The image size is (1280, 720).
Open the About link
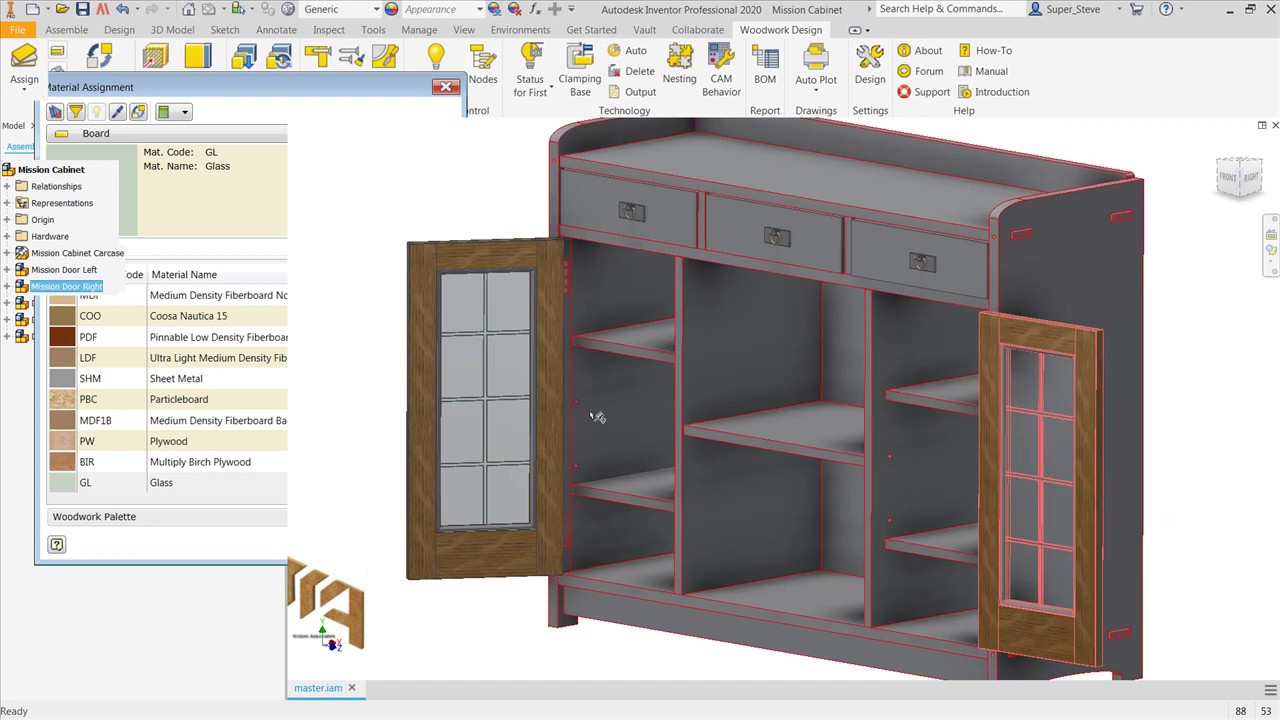point(920,50)
